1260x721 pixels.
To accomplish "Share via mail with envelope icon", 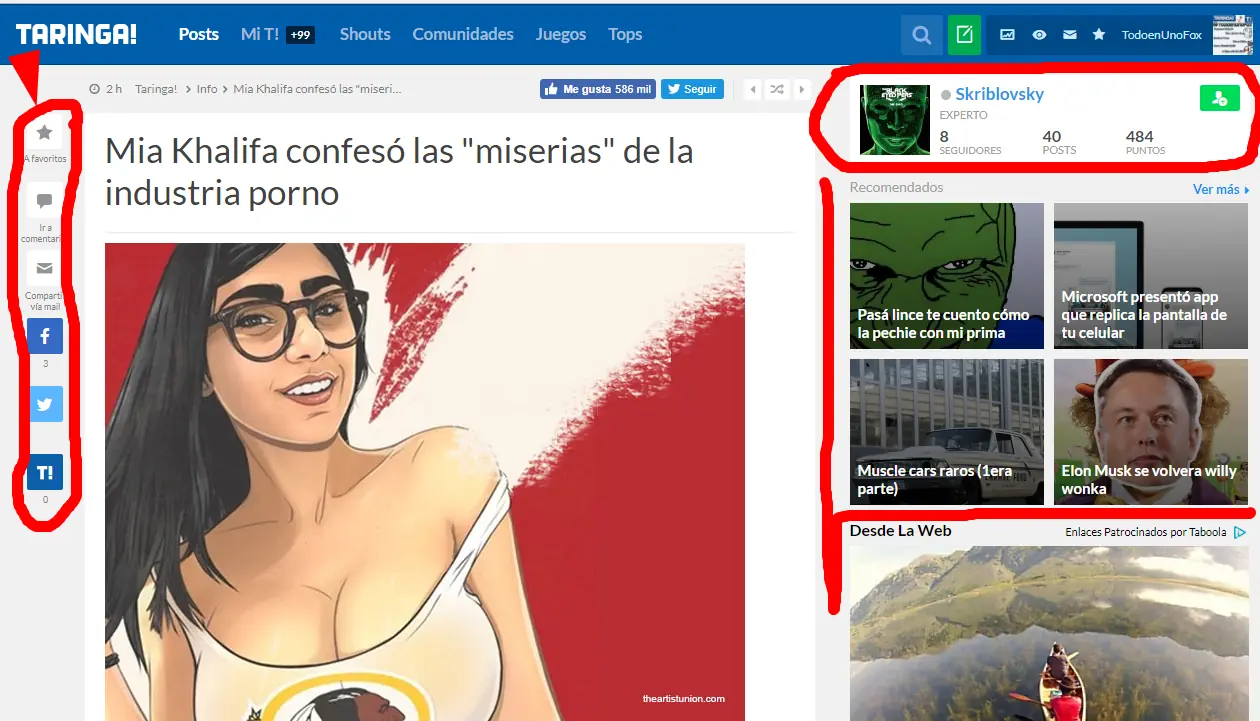I will [44, 268].
